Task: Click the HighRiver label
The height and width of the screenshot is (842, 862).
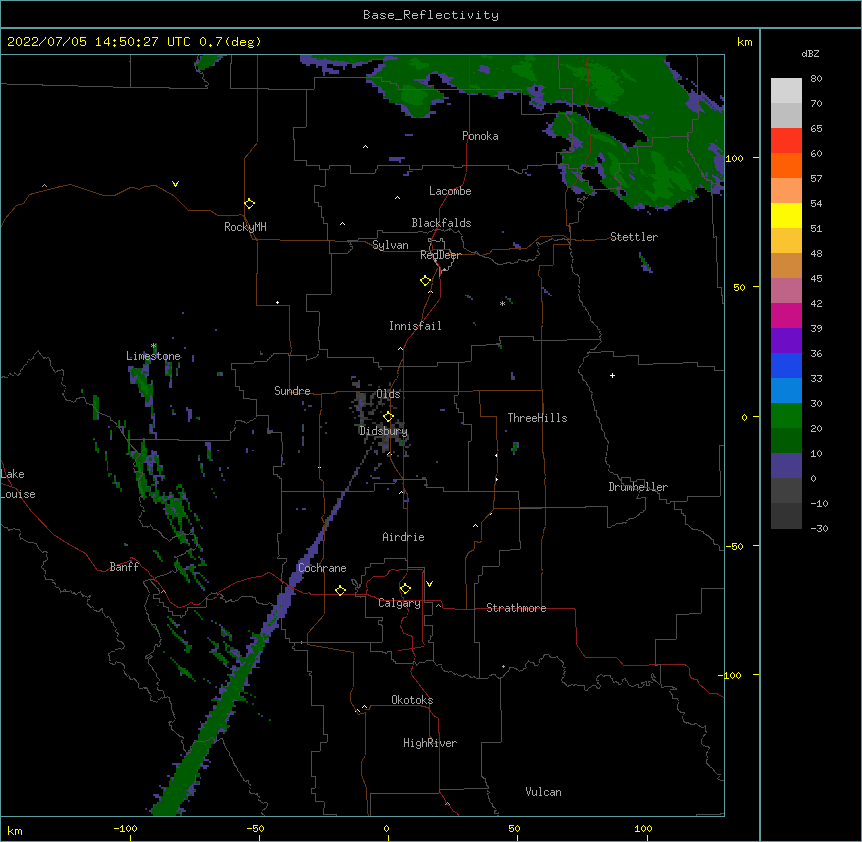Action: (430, 743)
